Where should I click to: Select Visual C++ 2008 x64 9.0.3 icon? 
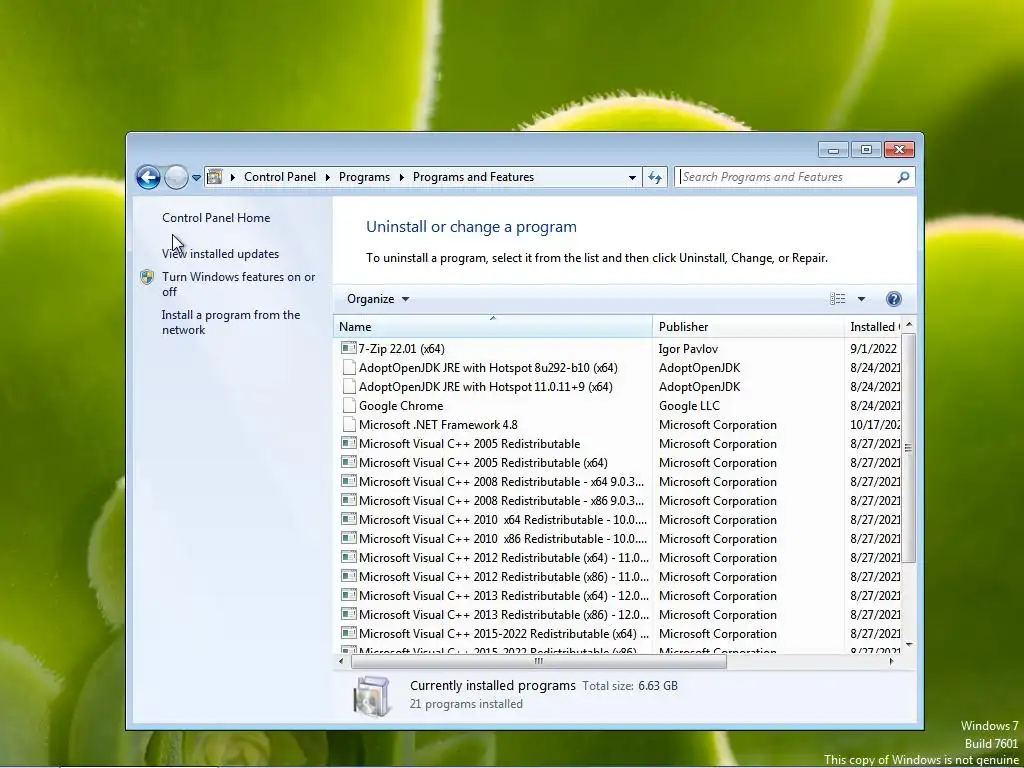(x=349, y=481)
